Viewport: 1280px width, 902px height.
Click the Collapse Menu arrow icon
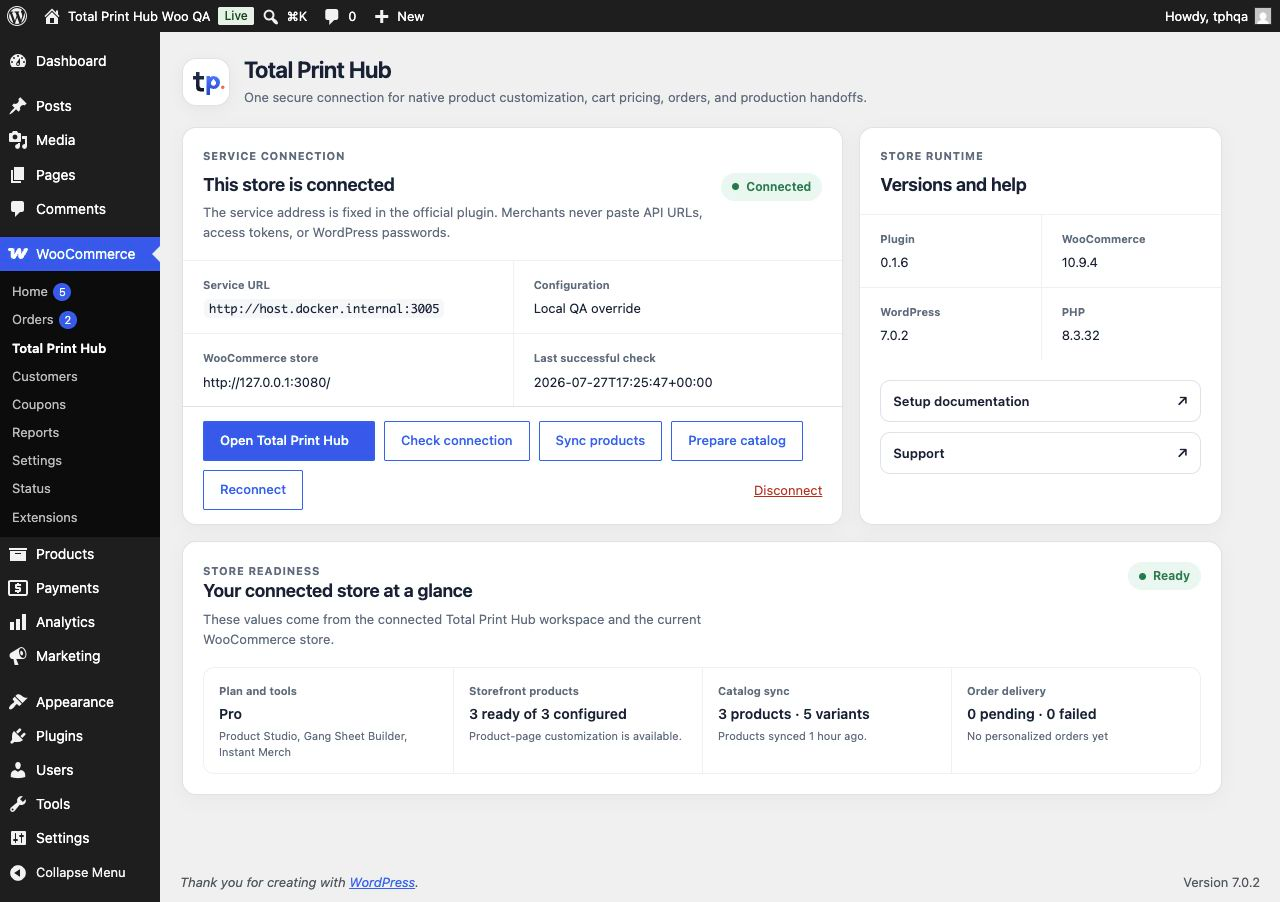click(x=18, y=872)
